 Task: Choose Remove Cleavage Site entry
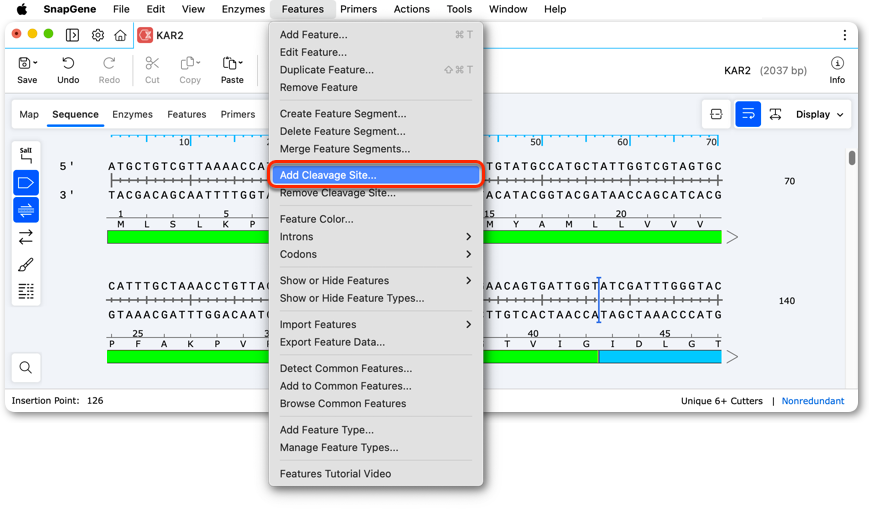pyautogui.click(x=376, y=193)
